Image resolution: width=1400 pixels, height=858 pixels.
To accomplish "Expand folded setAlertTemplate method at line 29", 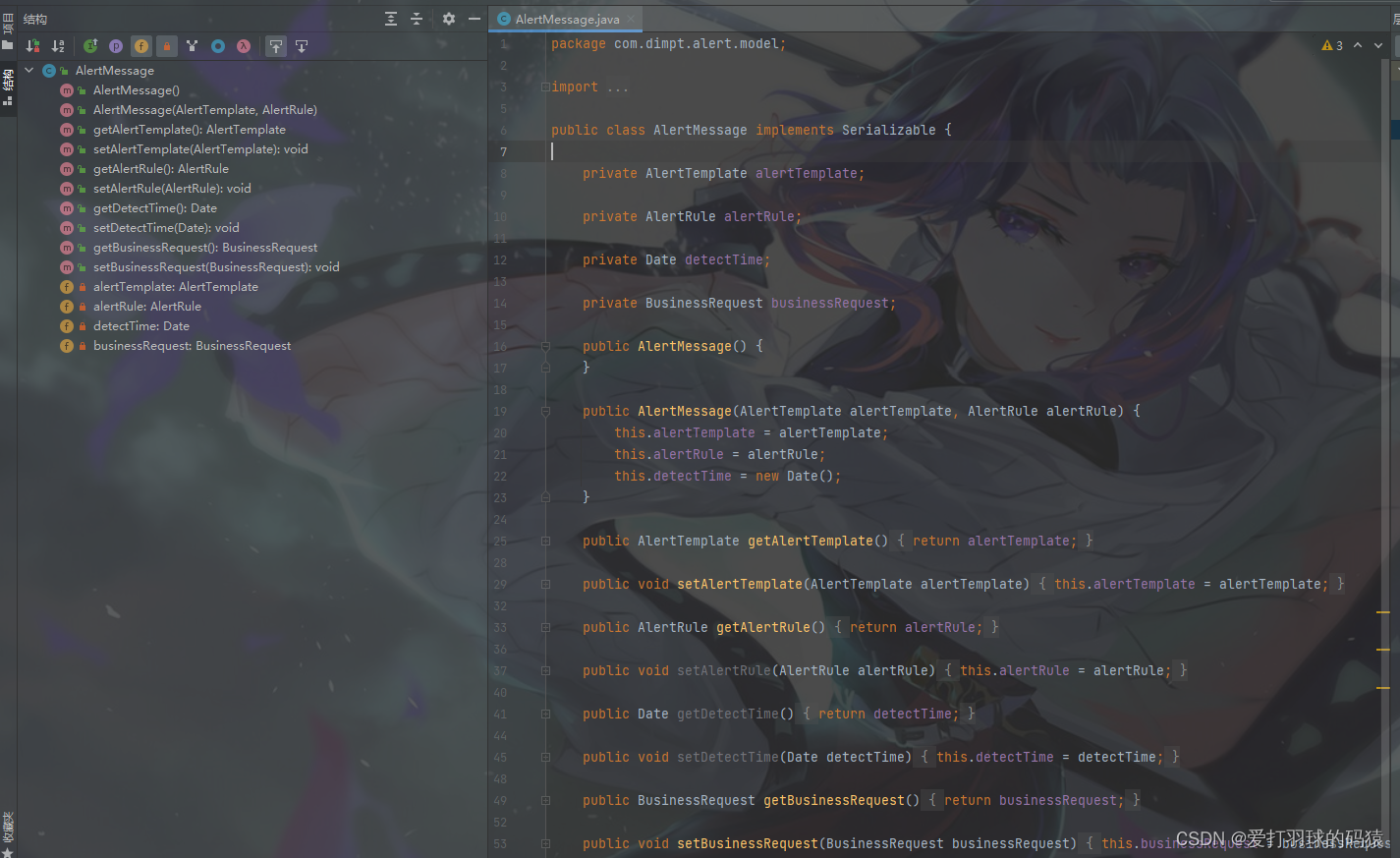I will coord(545,585).
